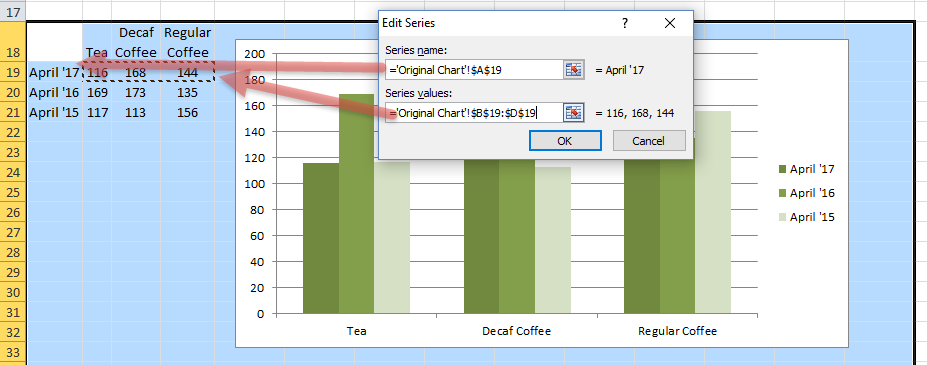Click the Decaf Coffee axis label
This screenshot has width=927, height=365.
tap(517, 331)
